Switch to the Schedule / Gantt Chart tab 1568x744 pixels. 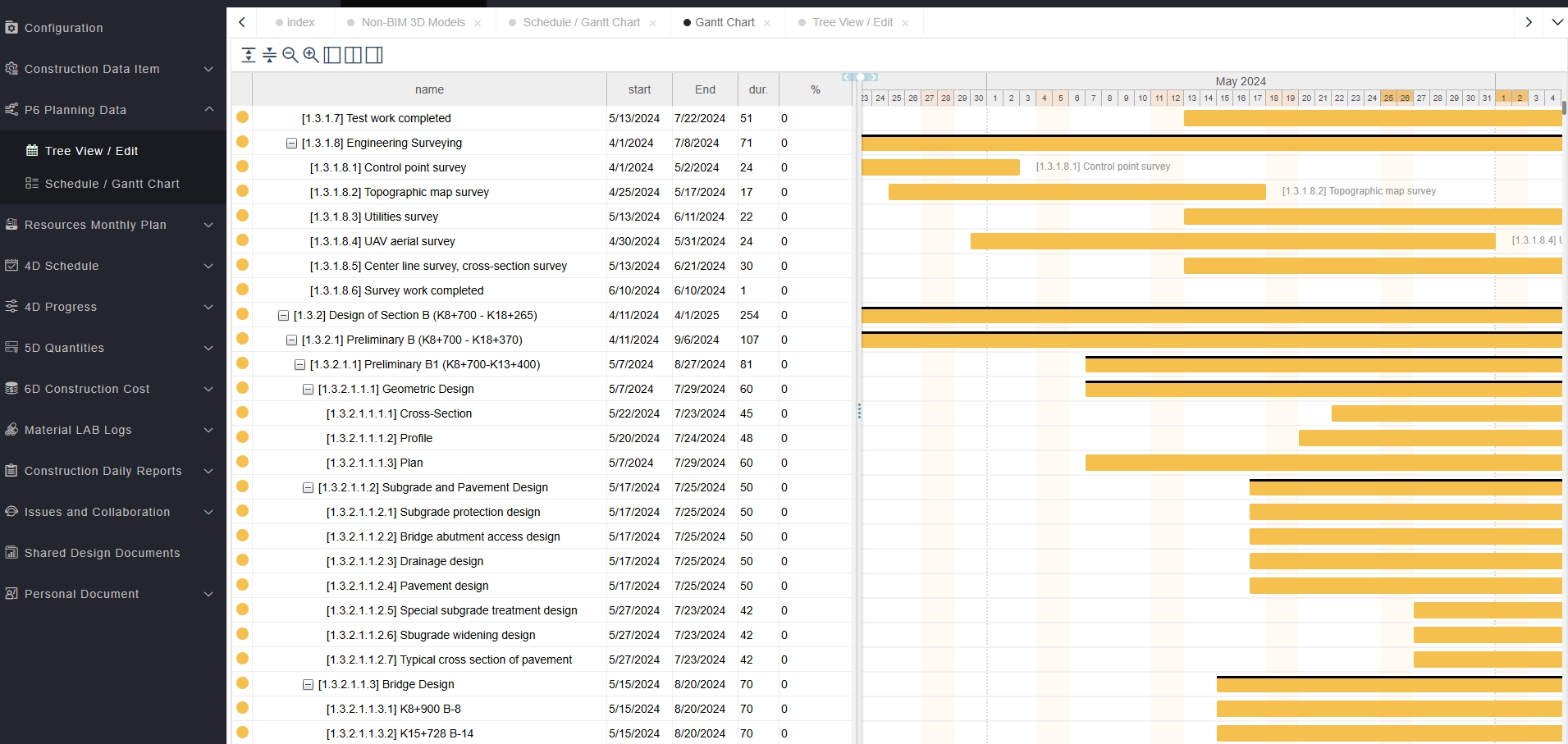[582, 22]
